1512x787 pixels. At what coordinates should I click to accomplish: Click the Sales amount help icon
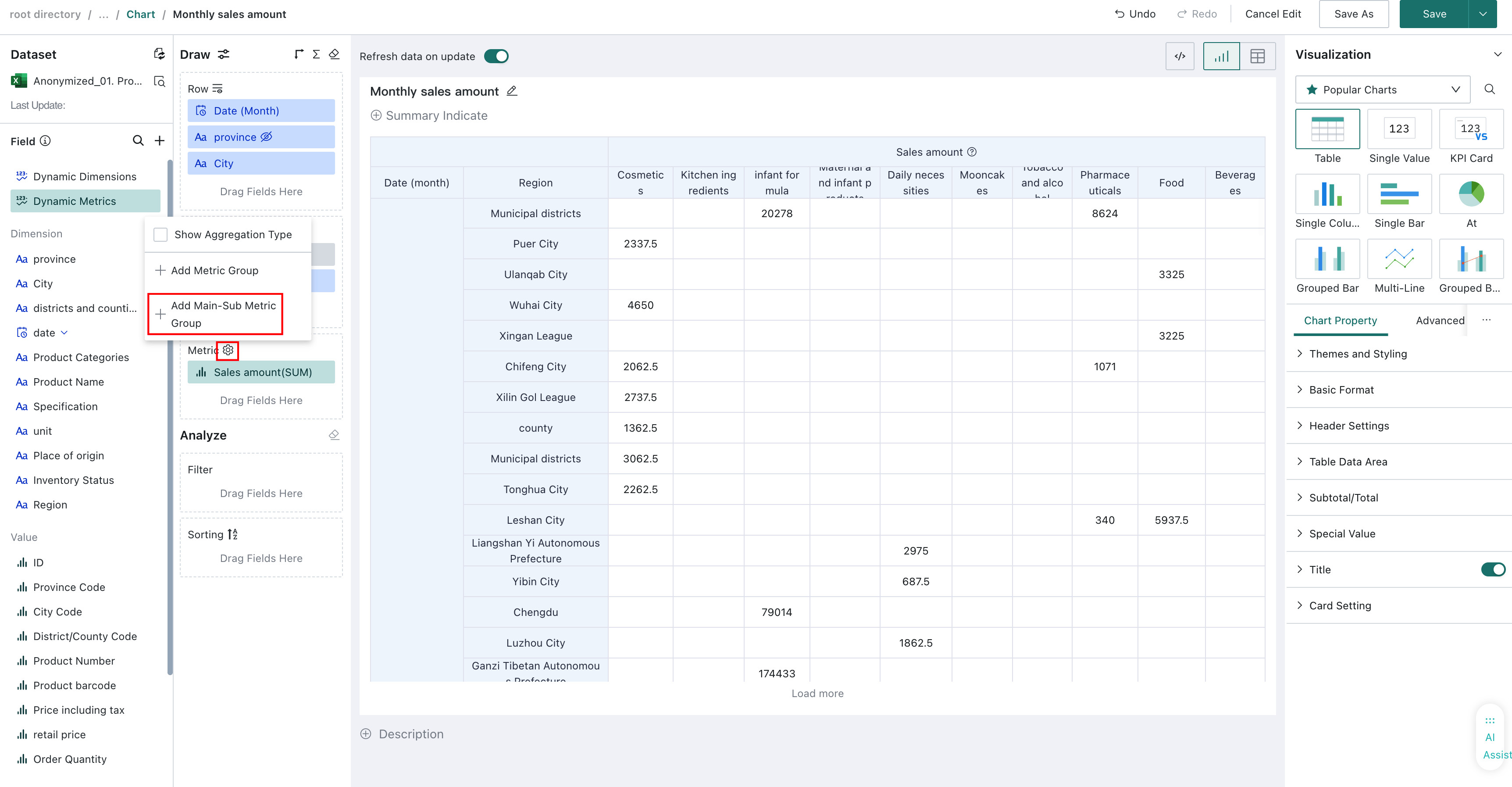(972, 152)
